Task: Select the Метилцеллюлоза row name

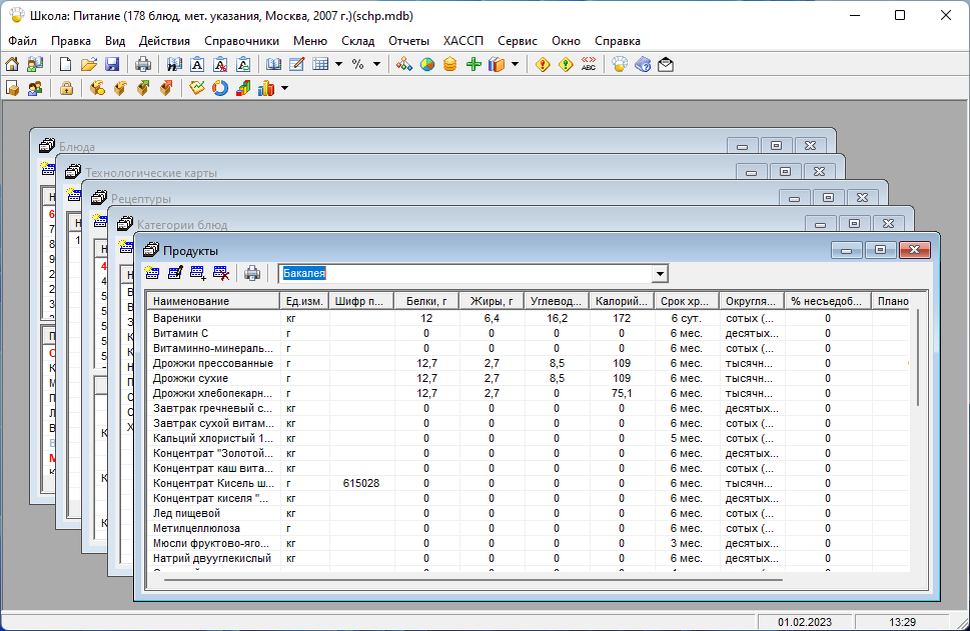Action: tap(196, 528)
